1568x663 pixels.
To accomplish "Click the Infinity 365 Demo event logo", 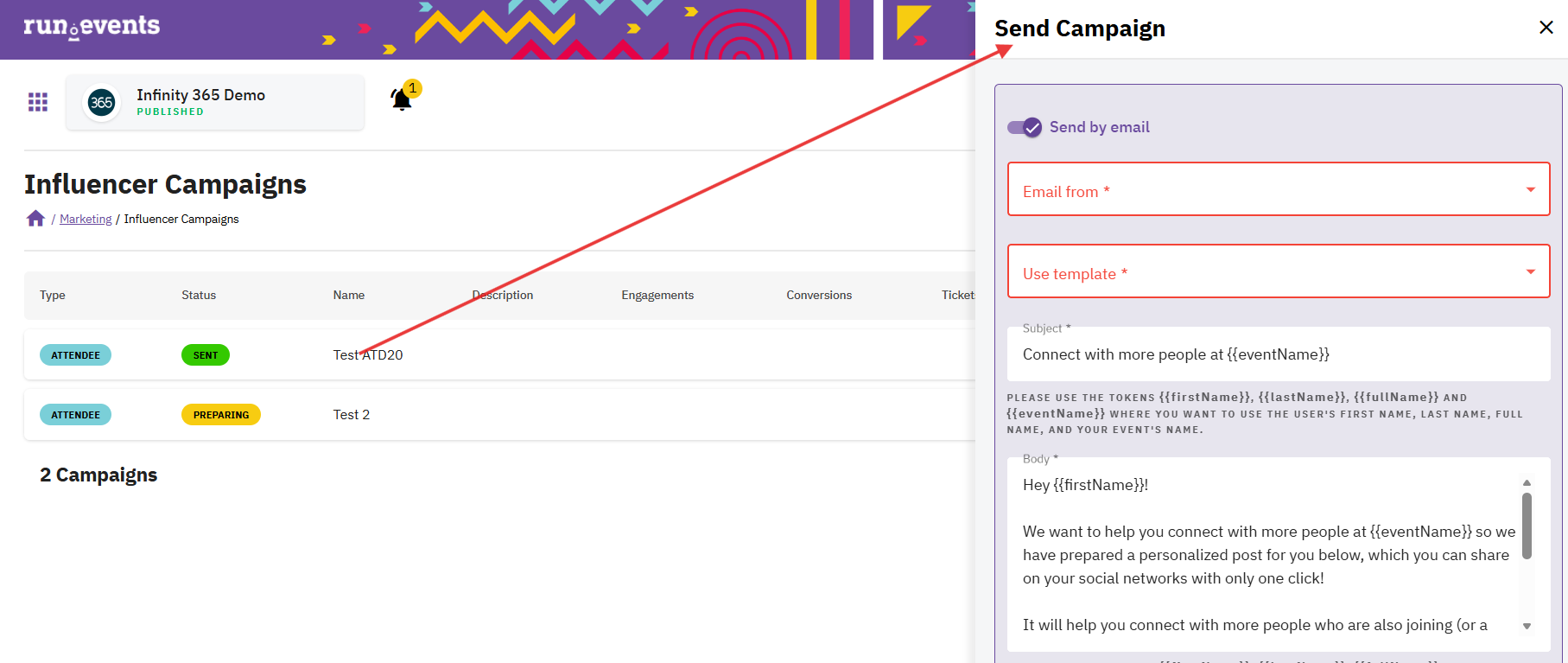I will coord(102,103).
